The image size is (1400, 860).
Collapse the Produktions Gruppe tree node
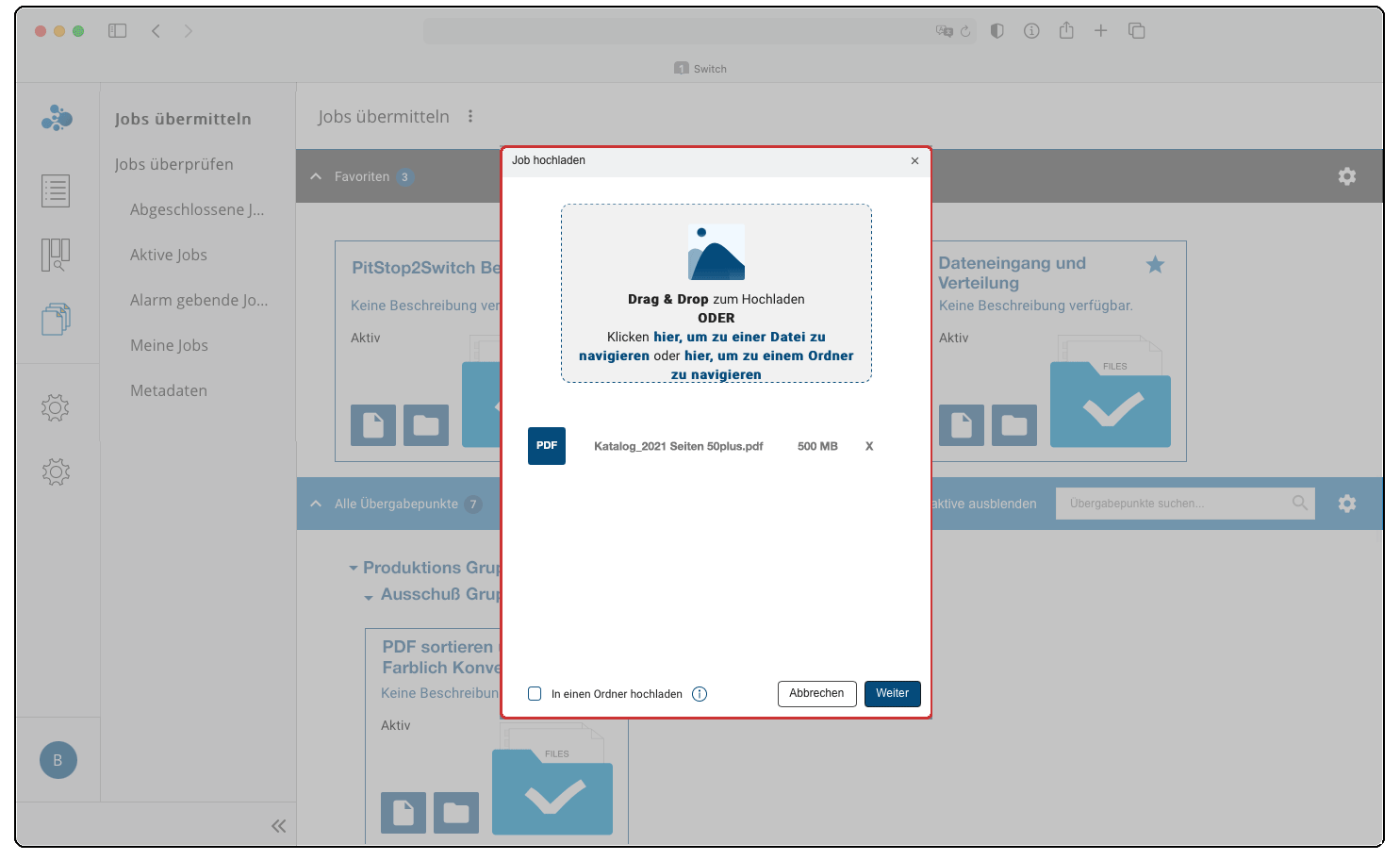click(354, 568)
